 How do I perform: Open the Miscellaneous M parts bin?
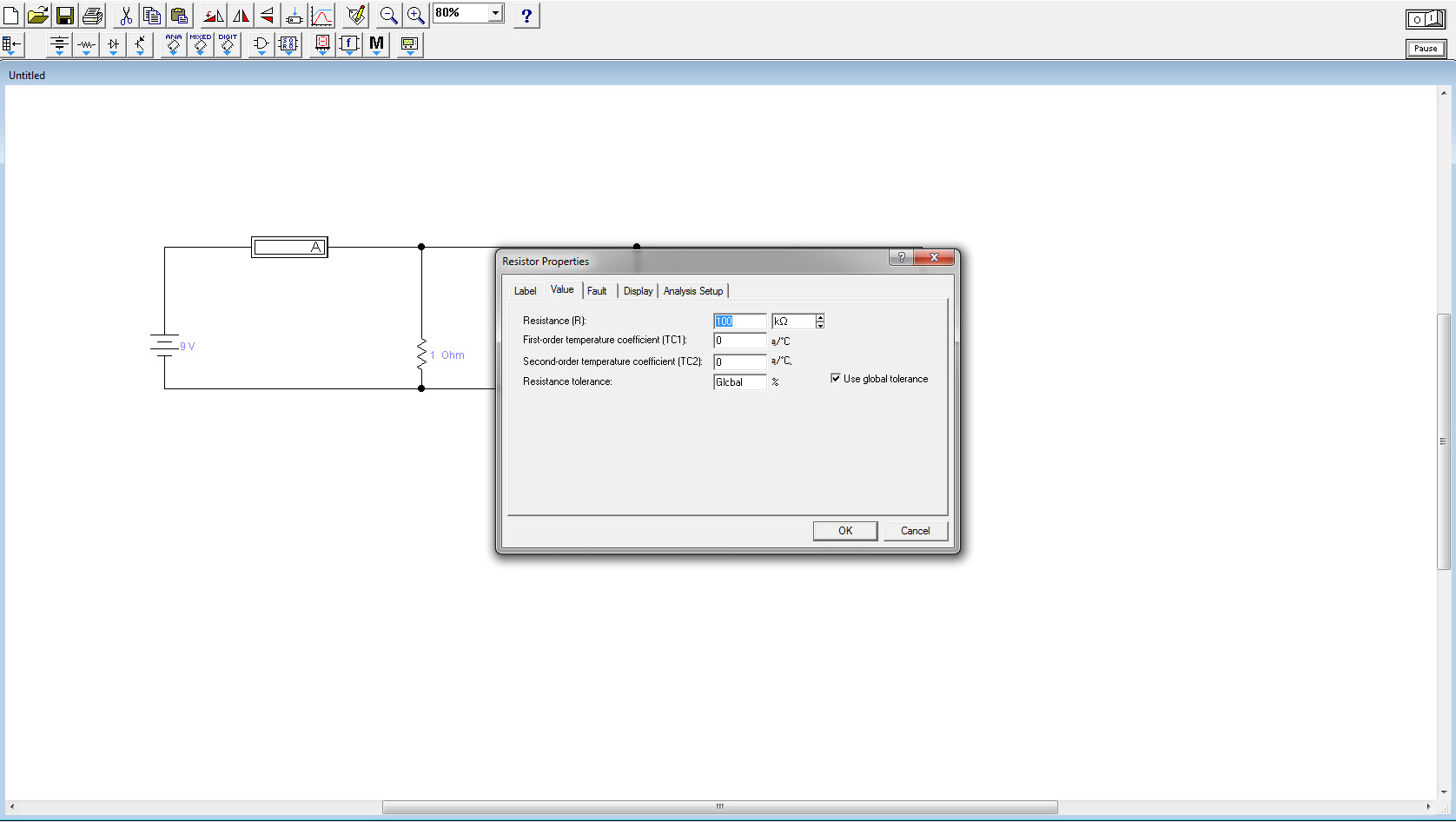click(376, 44)
